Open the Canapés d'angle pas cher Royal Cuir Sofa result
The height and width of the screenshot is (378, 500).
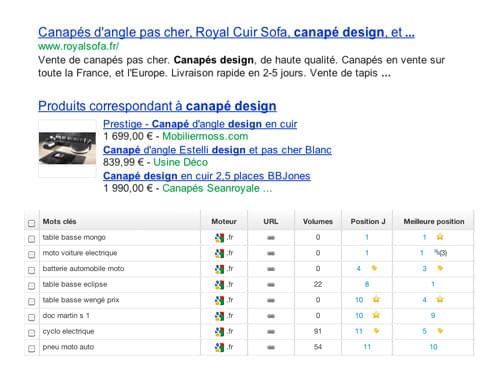[226, 32]
